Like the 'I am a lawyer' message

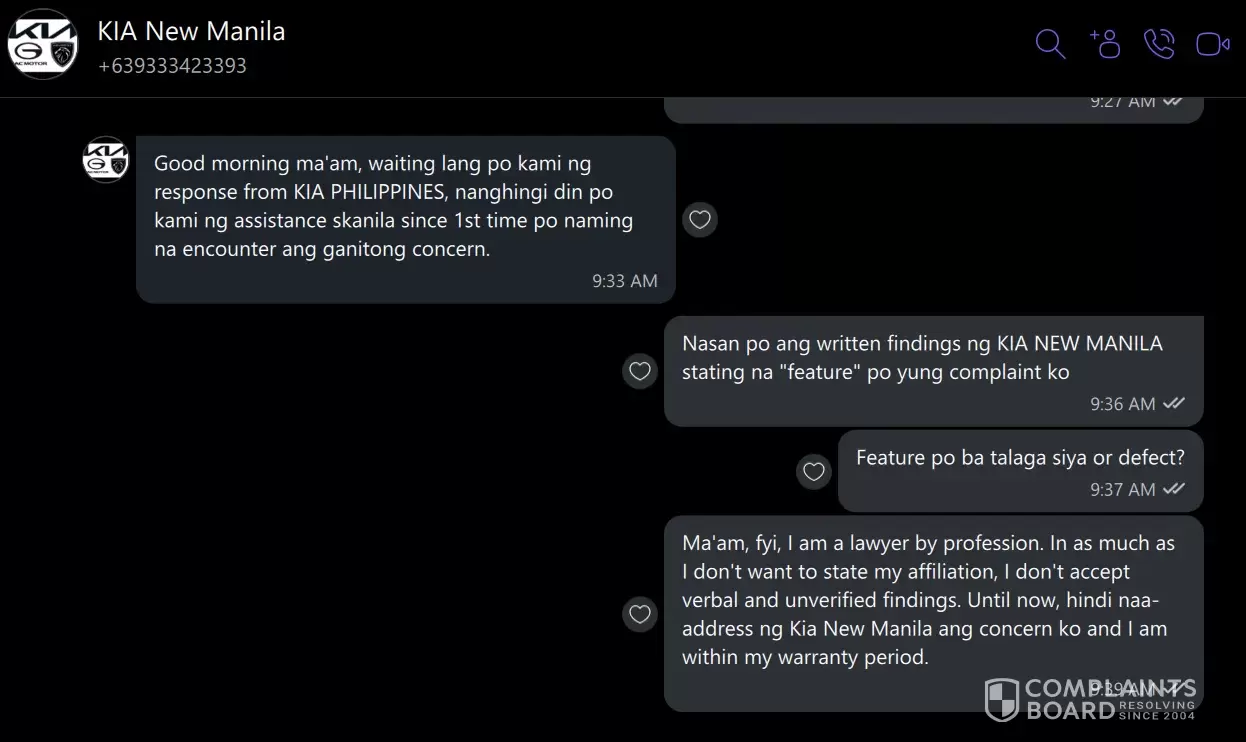[640, 613]
